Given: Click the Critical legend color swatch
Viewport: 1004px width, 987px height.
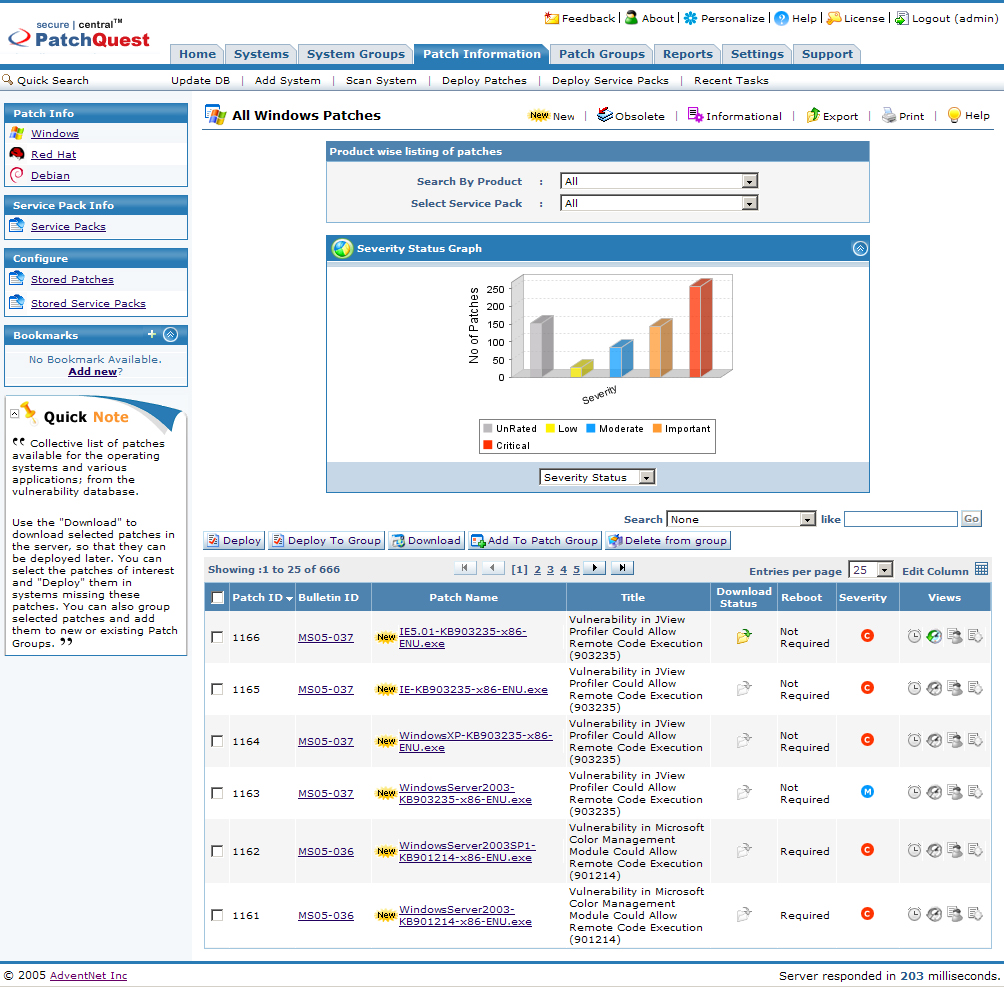Looking at the screenshot, I should coord(488,445).
